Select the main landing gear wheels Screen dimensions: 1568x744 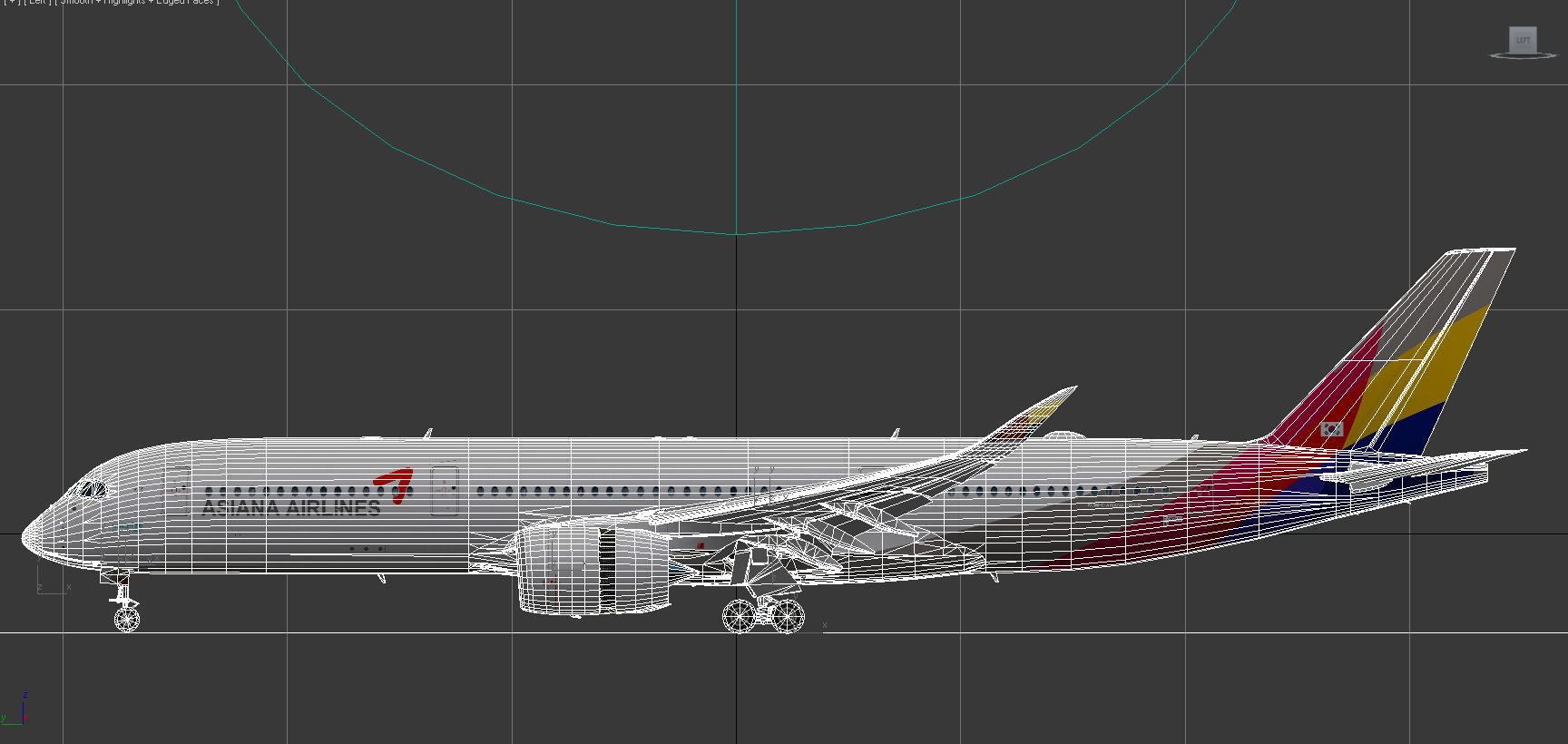tap(763, 615)
